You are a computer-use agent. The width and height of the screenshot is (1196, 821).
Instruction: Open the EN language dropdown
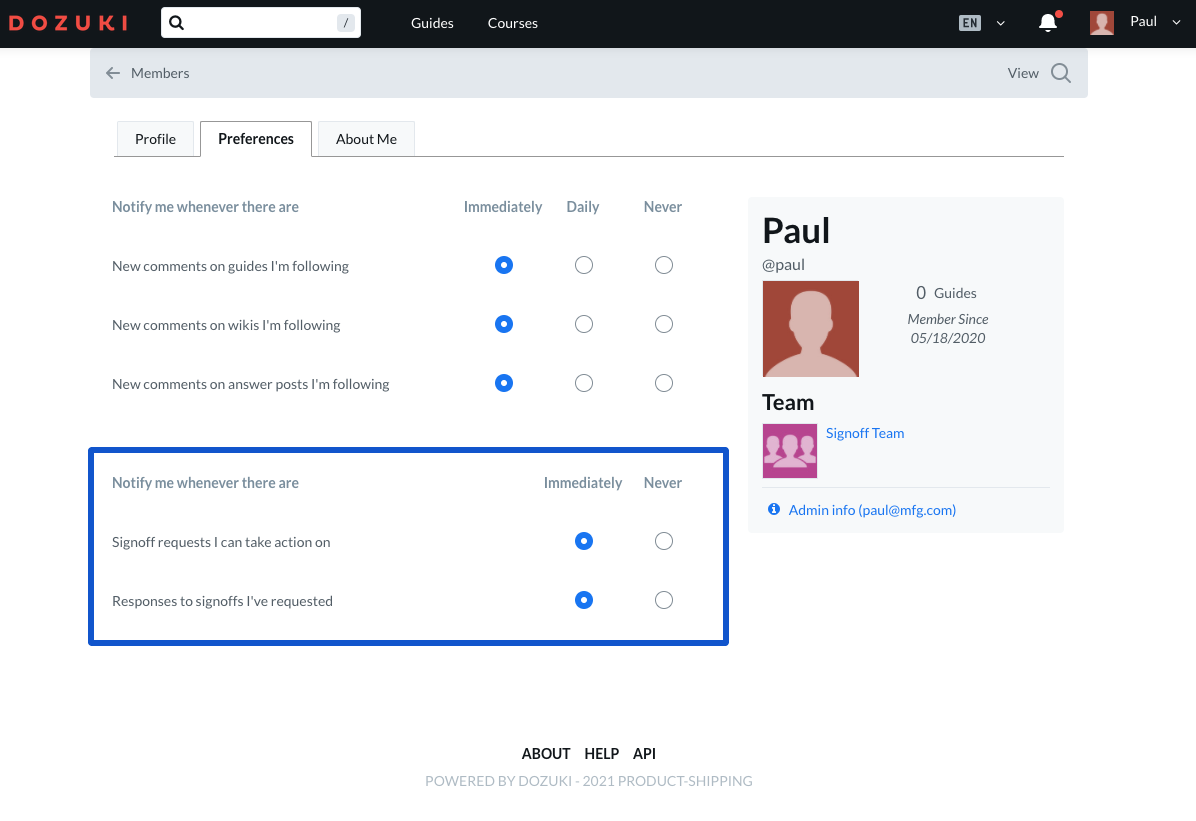point(982,23)
